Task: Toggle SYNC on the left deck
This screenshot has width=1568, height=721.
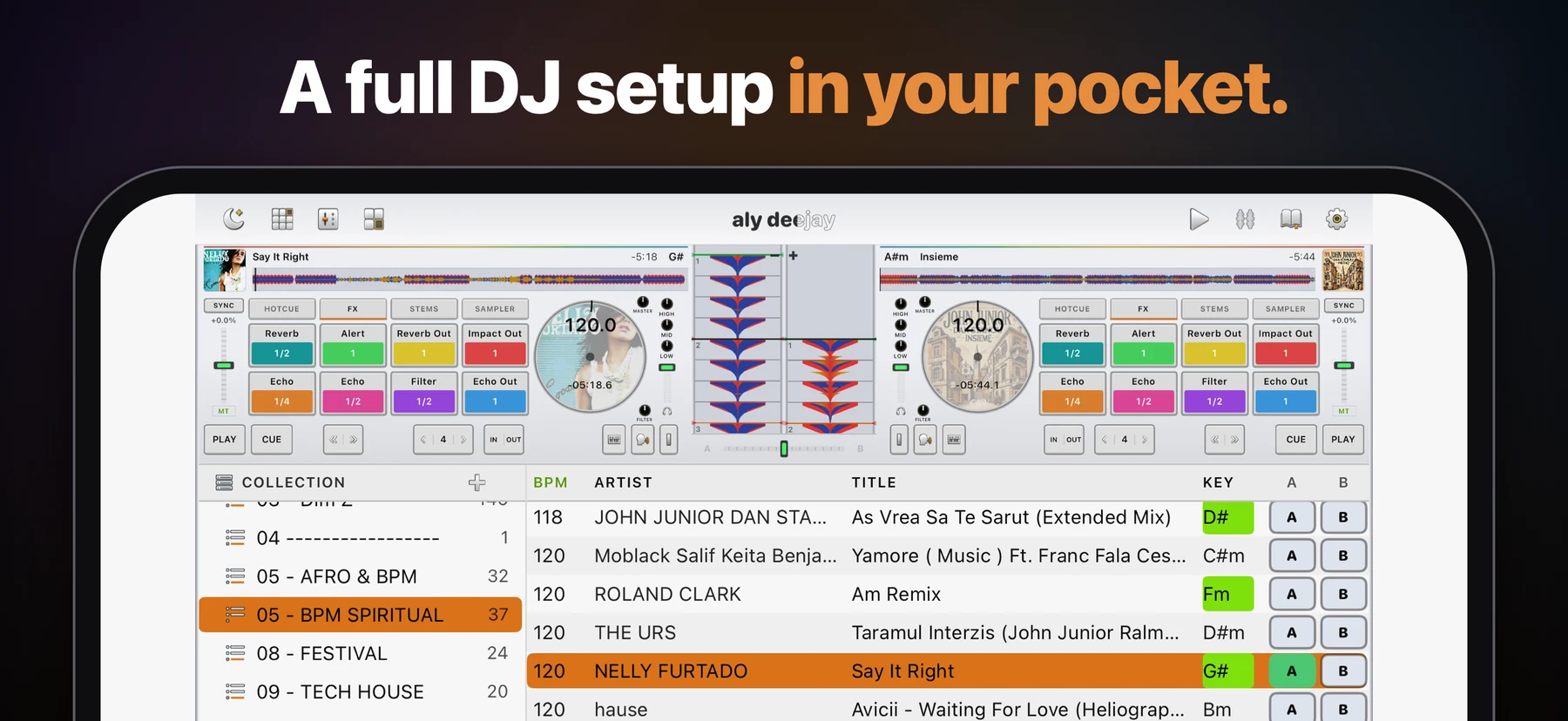Action: tap(224, 306)
